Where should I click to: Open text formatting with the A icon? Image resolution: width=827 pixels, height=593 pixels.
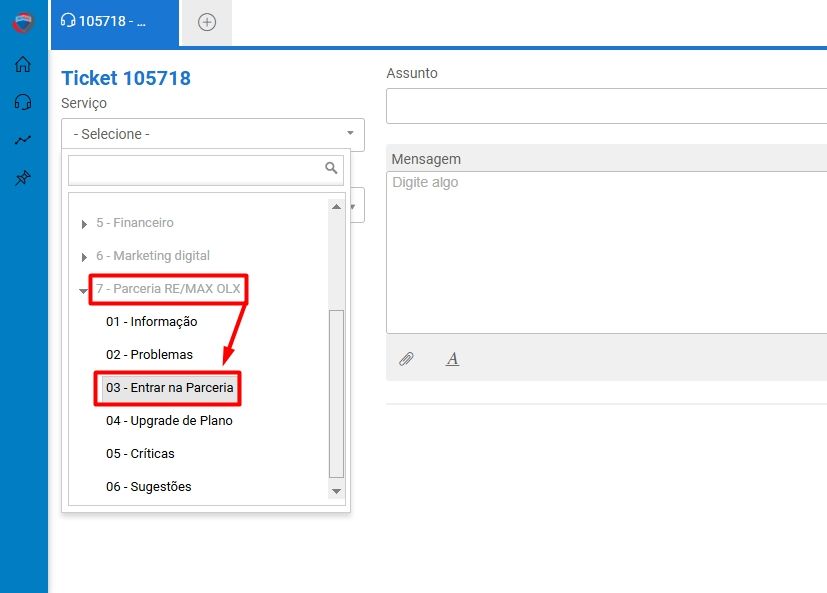click(x=452, y=359)
